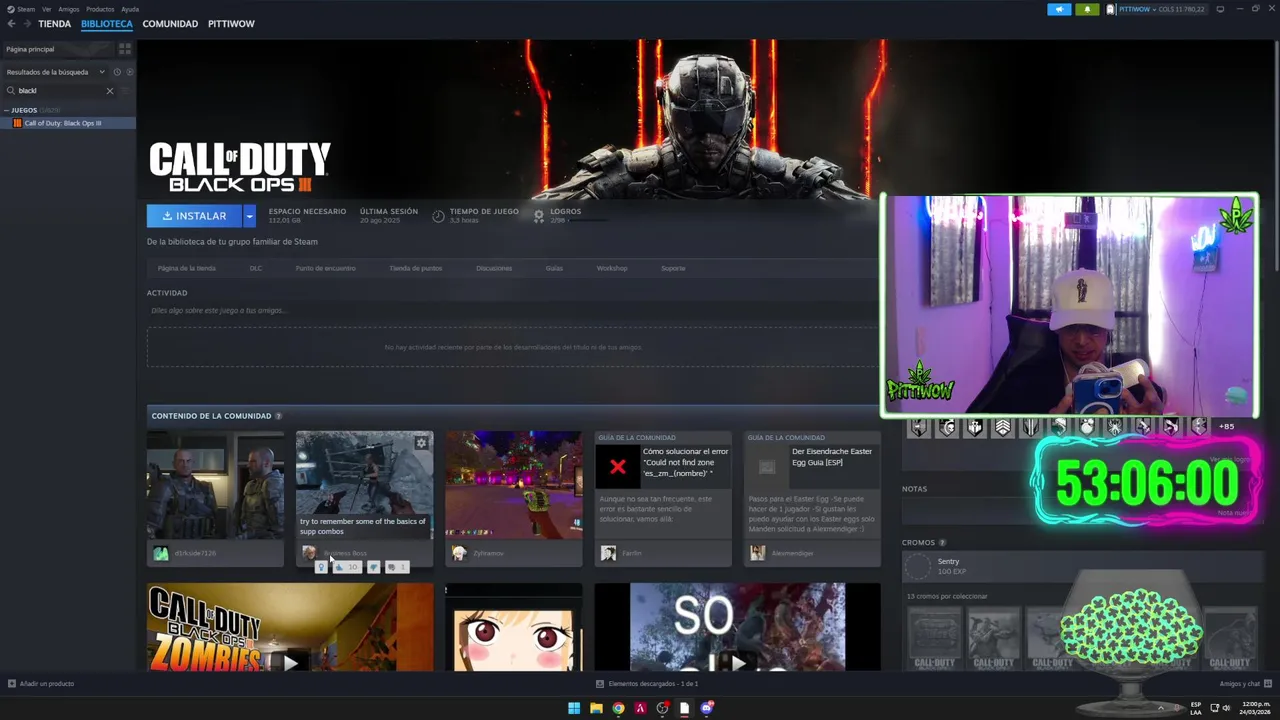Select Call of Duty: Black Ops III in list
Viewport: 1280px width, 720px height.
(x=68, y=123)
